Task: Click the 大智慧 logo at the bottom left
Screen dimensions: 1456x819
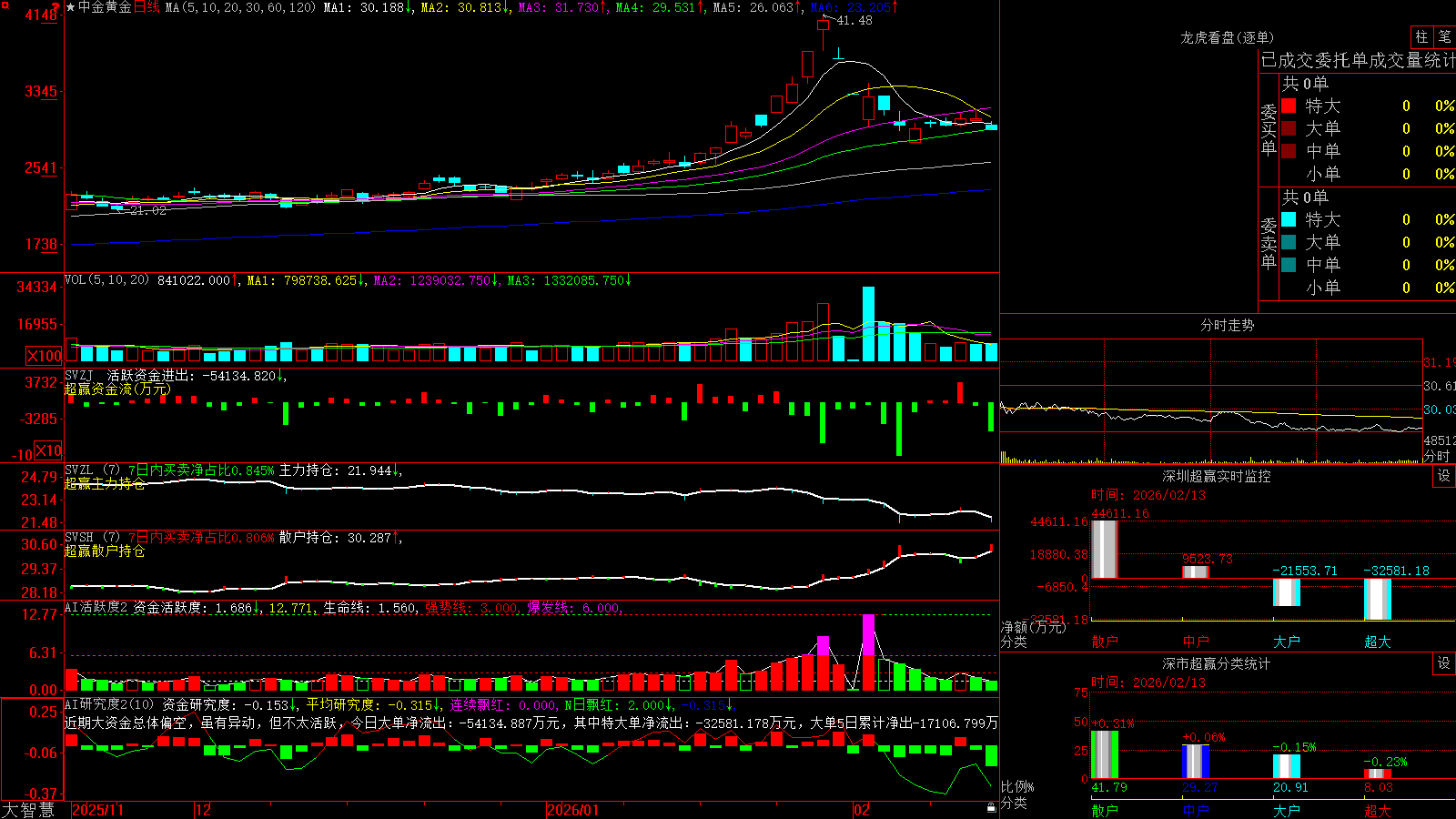Action: (28, 809)
